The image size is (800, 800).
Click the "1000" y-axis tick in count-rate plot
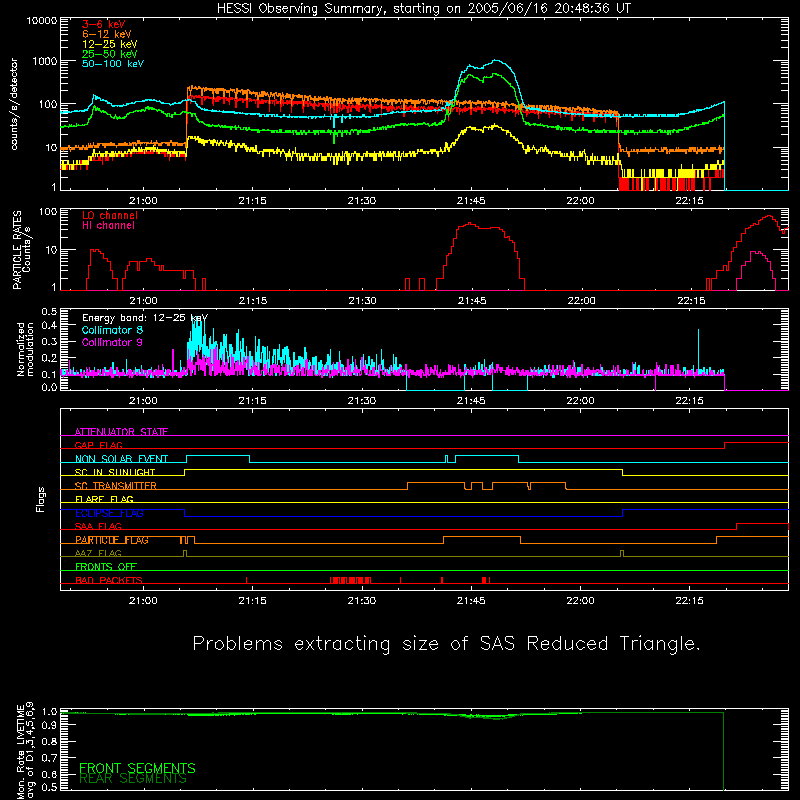click(45, 61)
